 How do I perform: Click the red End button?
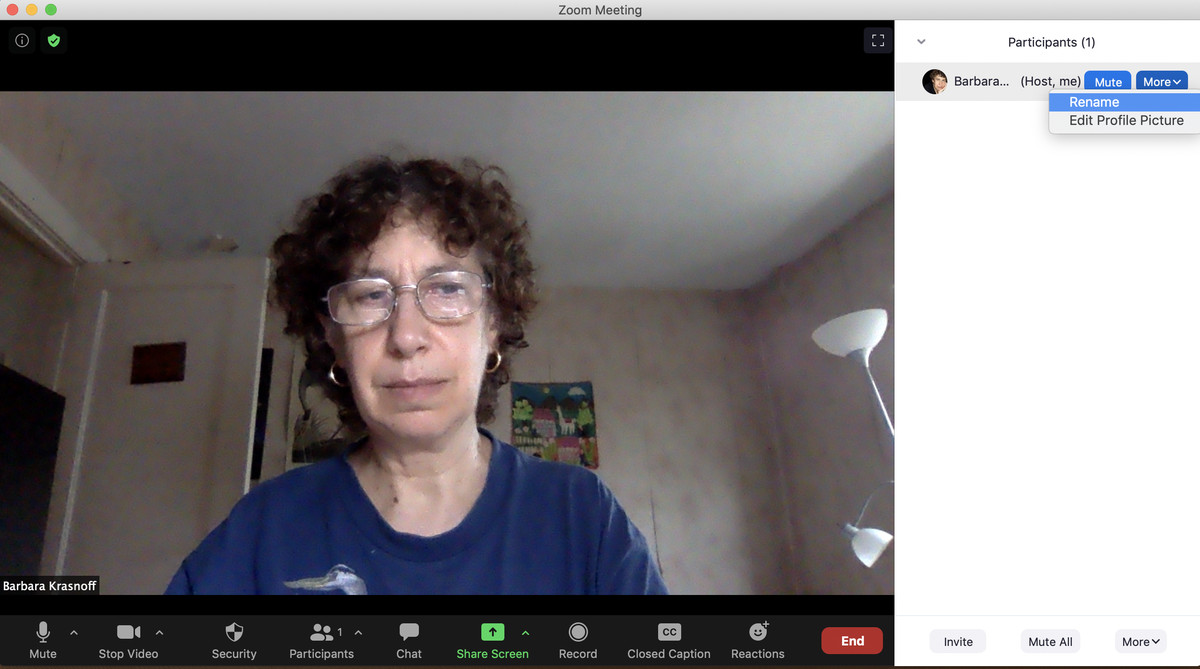pyautogui.click(x=852, y=641)
